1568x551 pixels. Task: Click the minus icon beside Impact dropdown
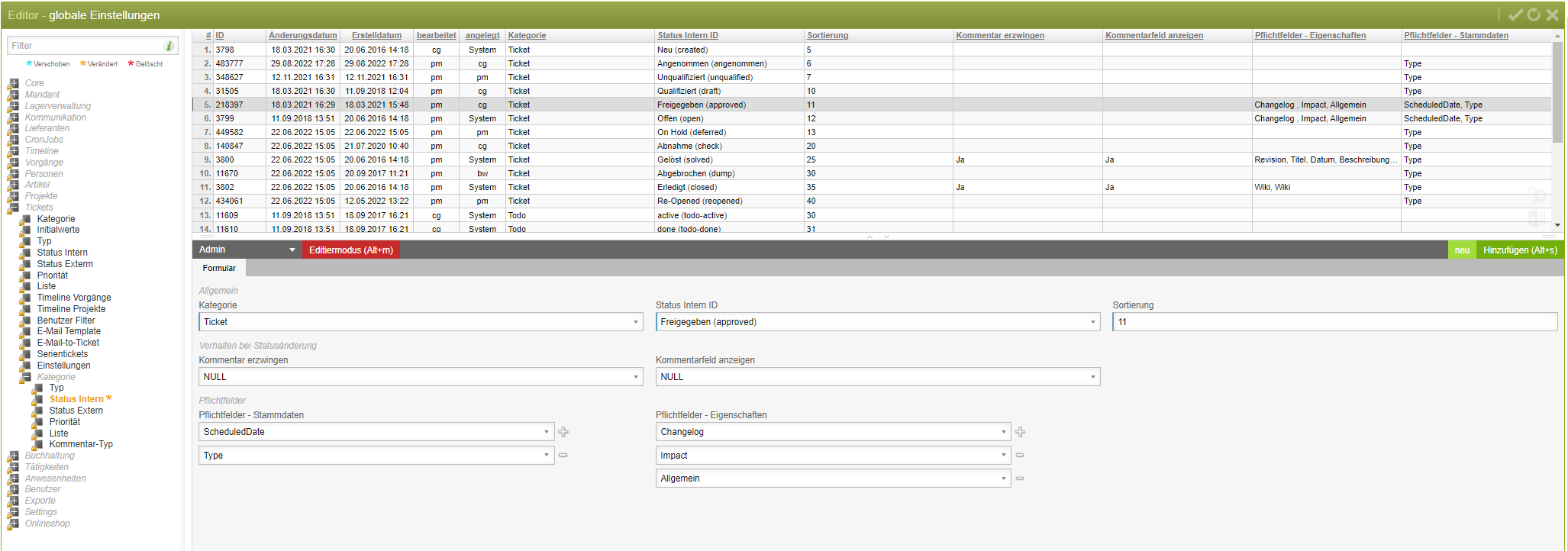click(1020, 455)
